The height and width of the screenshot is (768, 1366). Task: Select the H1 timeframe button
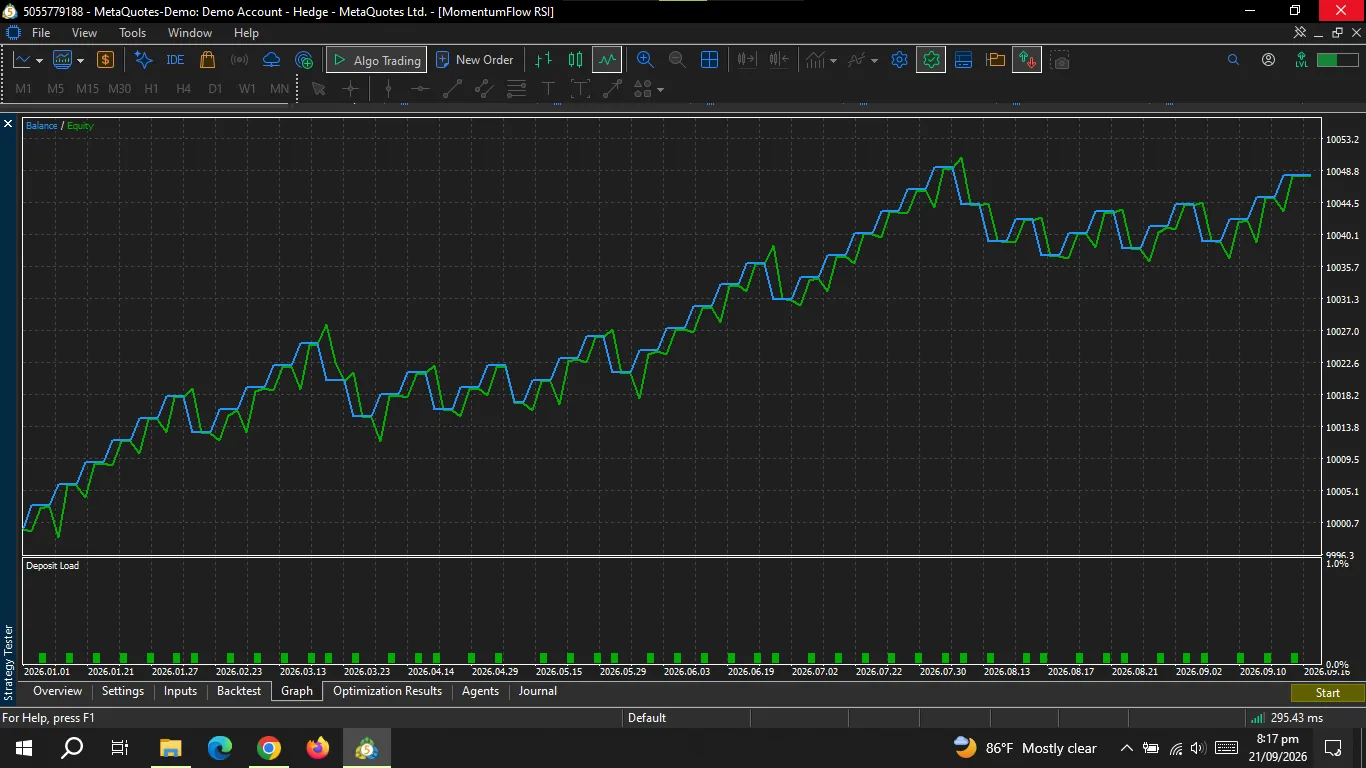tap(151, 89)
